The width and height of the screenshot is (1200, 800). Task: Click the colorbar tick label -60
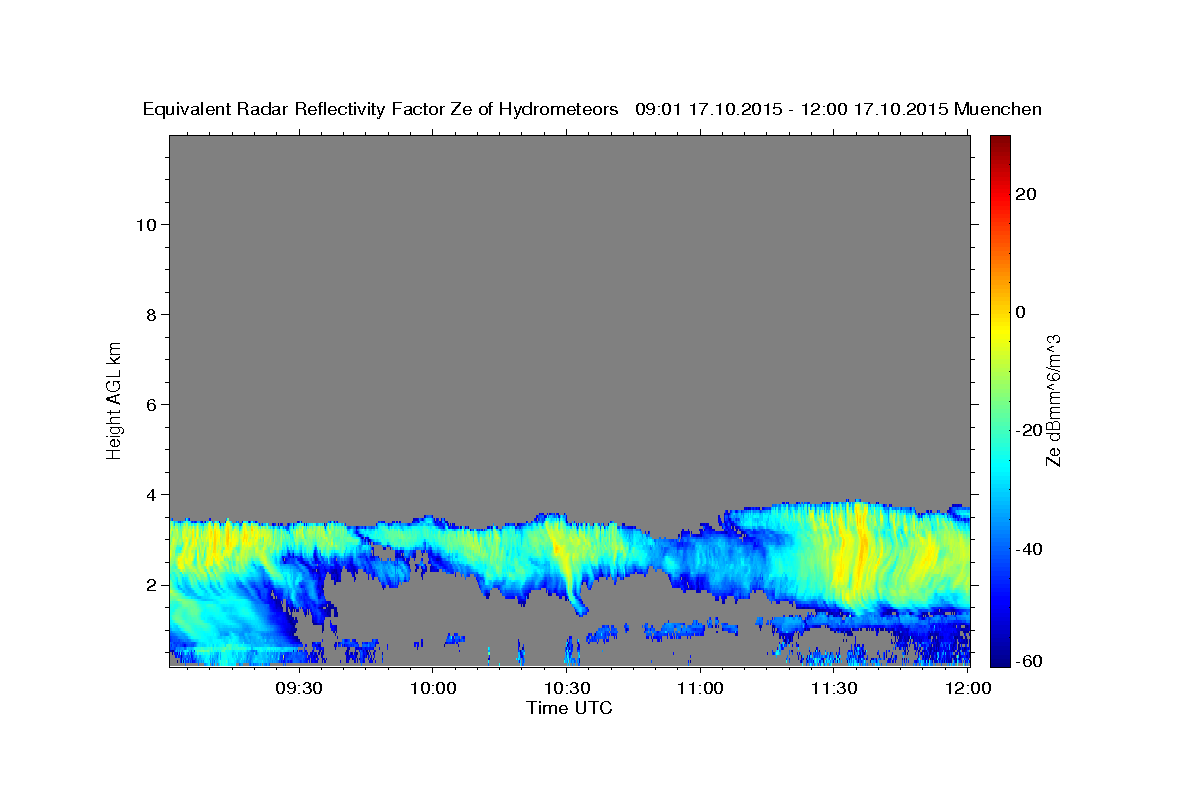click(1028, 661)
